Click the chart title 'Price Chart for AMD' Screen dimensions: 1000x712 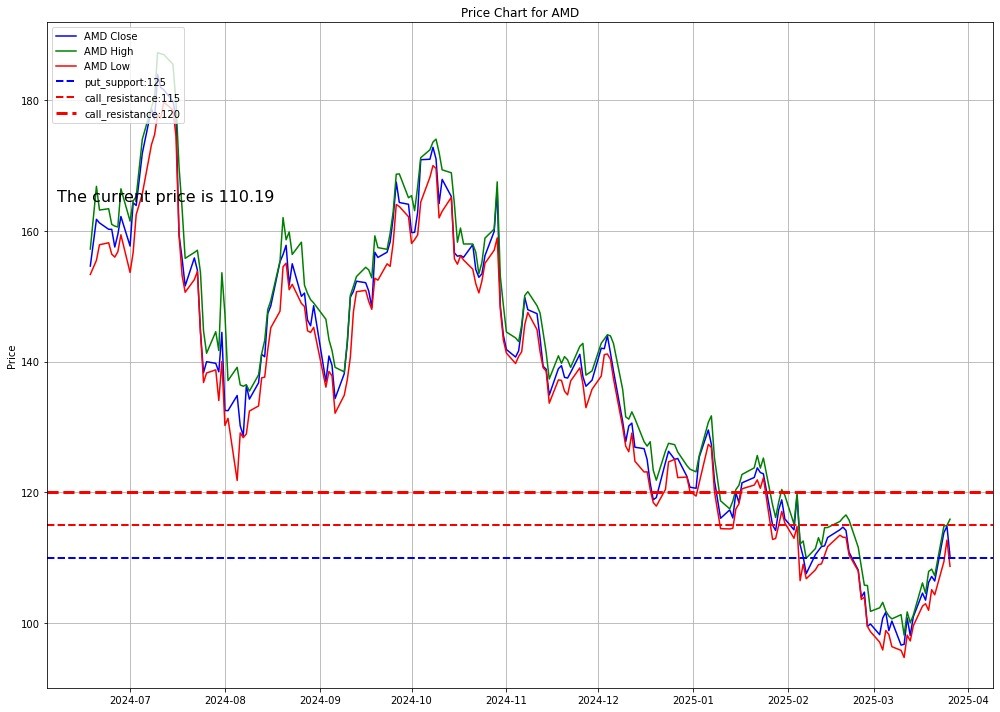click(520, 13)
